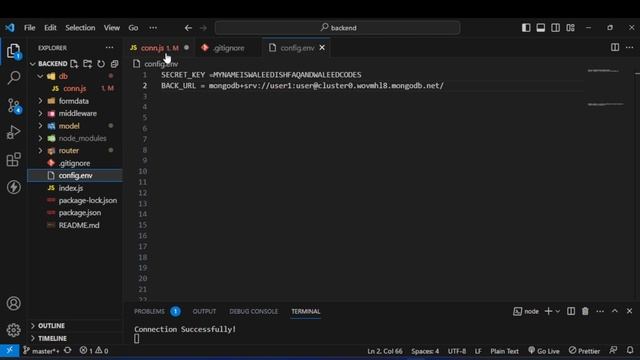
Task: Open the Search view in activity bar
Action: (x=13, y=78)
